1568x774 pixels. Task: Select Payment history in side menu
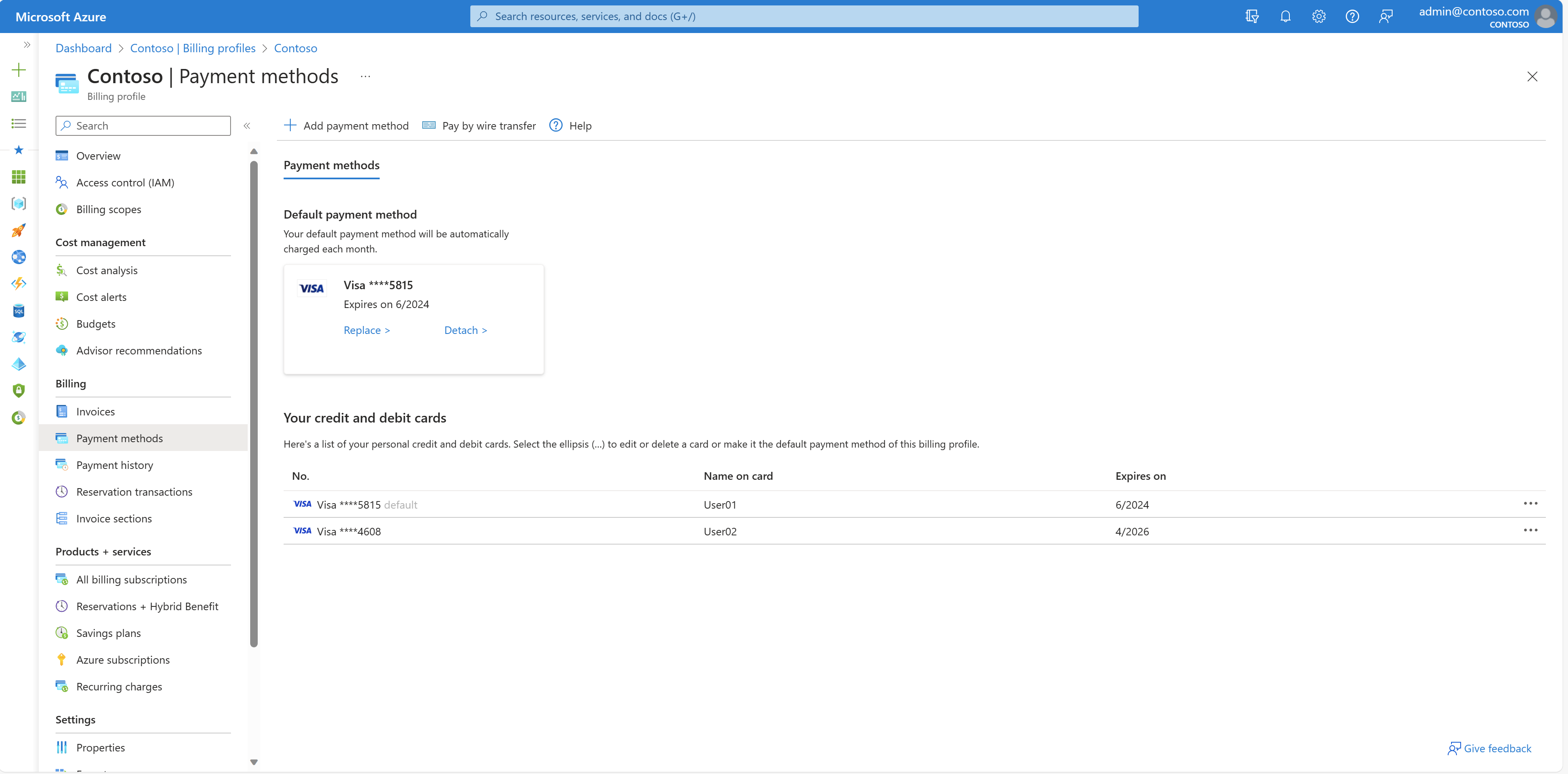(114, 465)
